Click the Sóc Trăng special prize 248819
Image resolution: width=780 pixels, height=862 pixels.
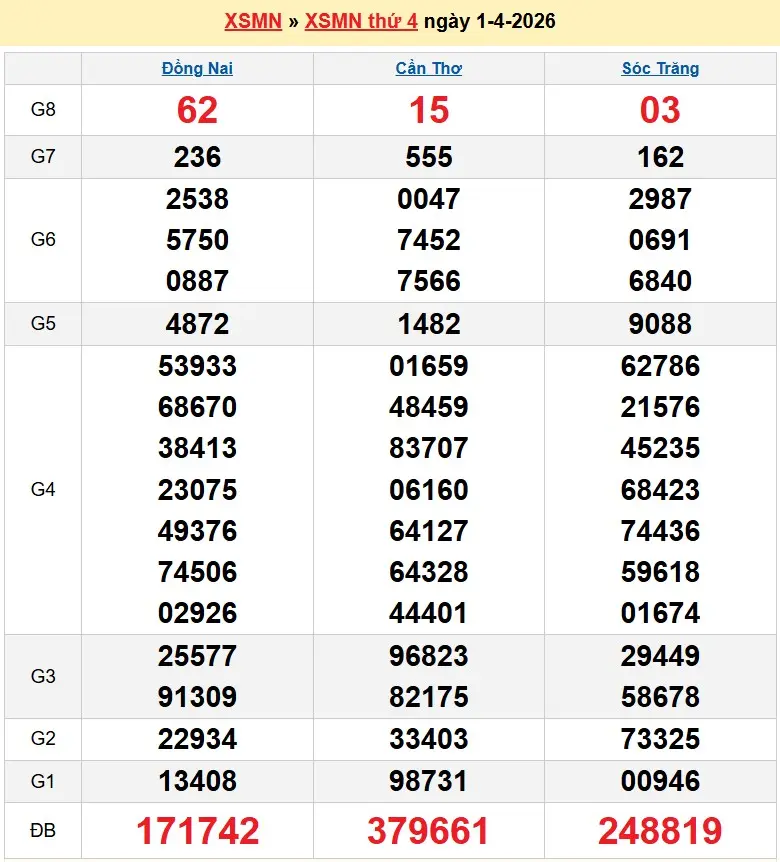click(x=660, y=830)
